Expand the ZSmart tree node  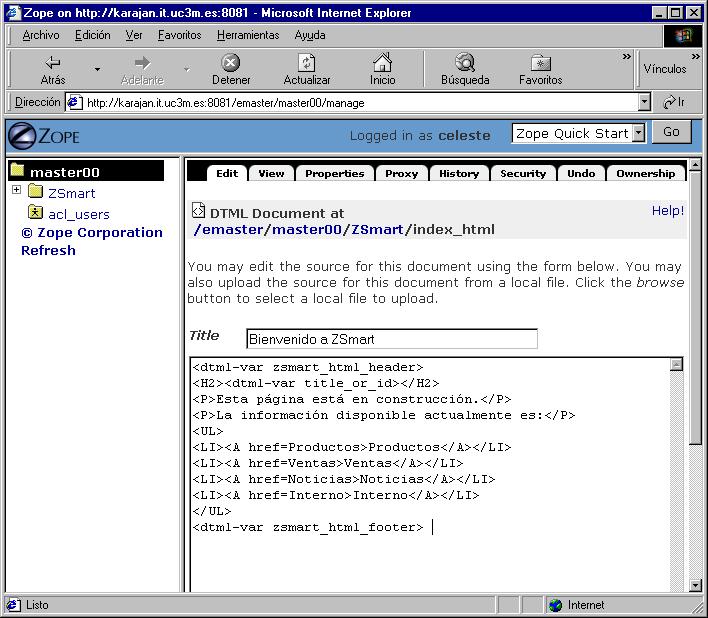16,190
